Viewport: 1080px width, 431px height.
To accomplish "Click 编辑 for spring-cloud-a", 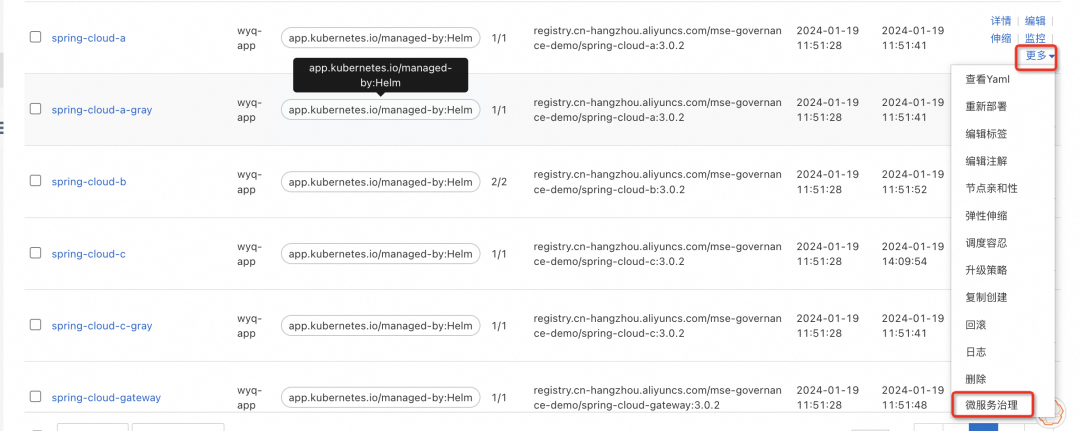I will click(1035, 21).
